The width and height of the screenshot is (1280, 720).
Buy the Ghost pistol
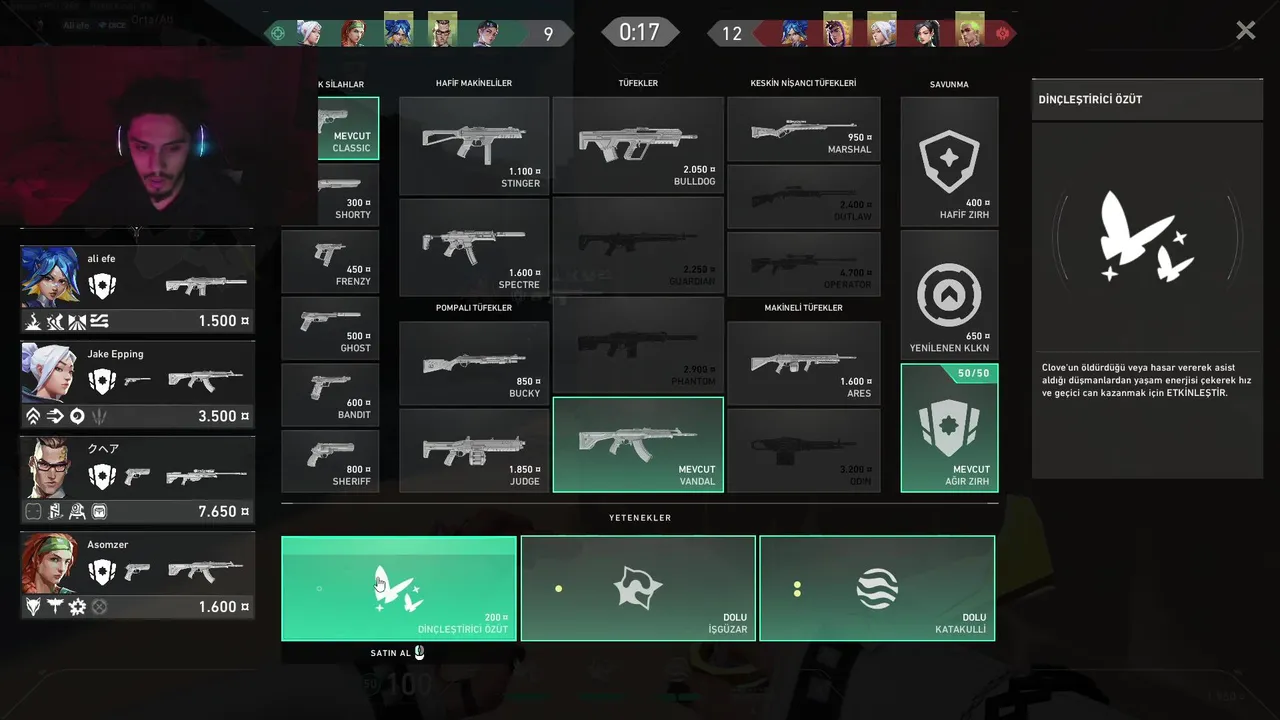(331, 328)
